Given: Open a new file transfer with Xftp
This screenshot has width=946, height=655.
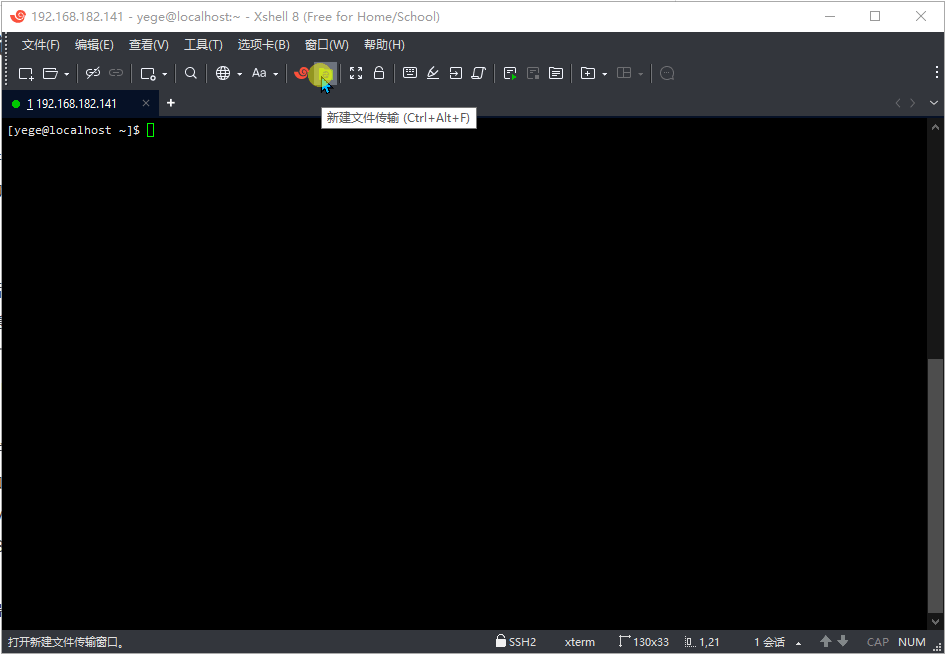Looking at the screenshot, I should [x=320, y=73].
